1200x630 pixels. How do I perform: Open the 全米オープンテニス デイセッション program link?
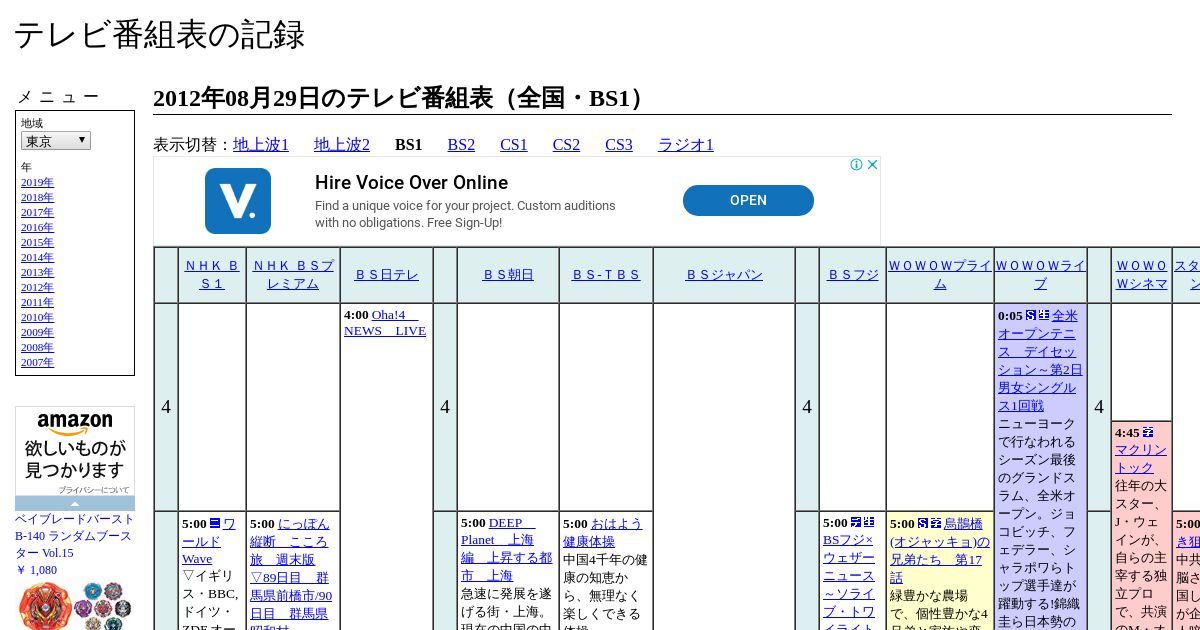click(1040, 360)
